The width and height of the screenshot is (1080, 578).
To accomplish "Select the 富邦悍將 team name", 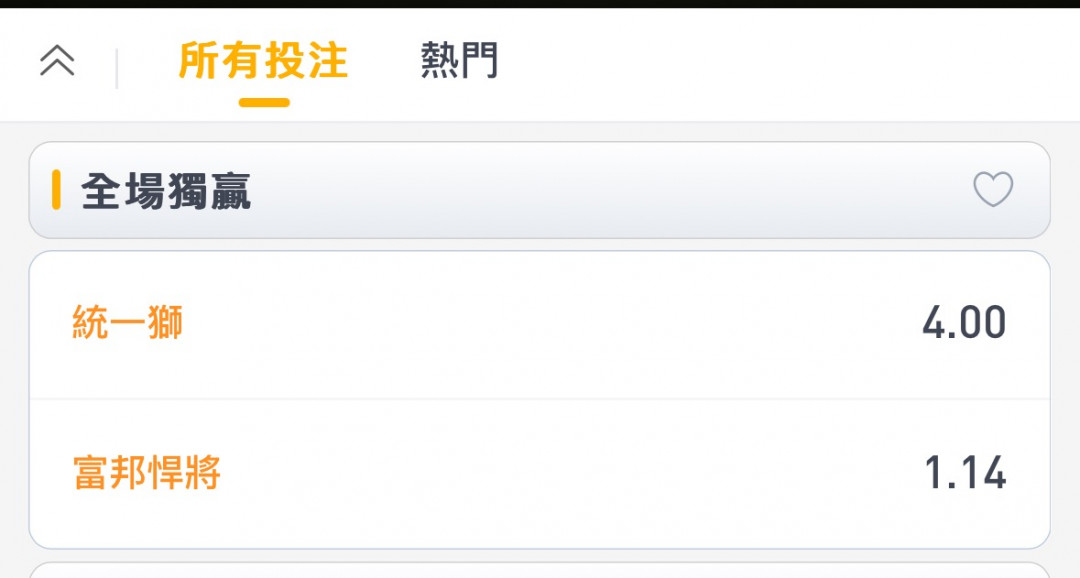I will tap(147, 473).
